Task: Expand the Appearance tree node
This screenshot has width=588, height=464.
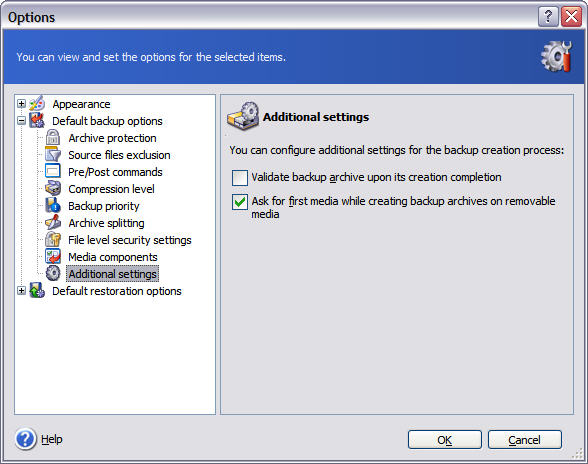Action: (x=21, y=104)
